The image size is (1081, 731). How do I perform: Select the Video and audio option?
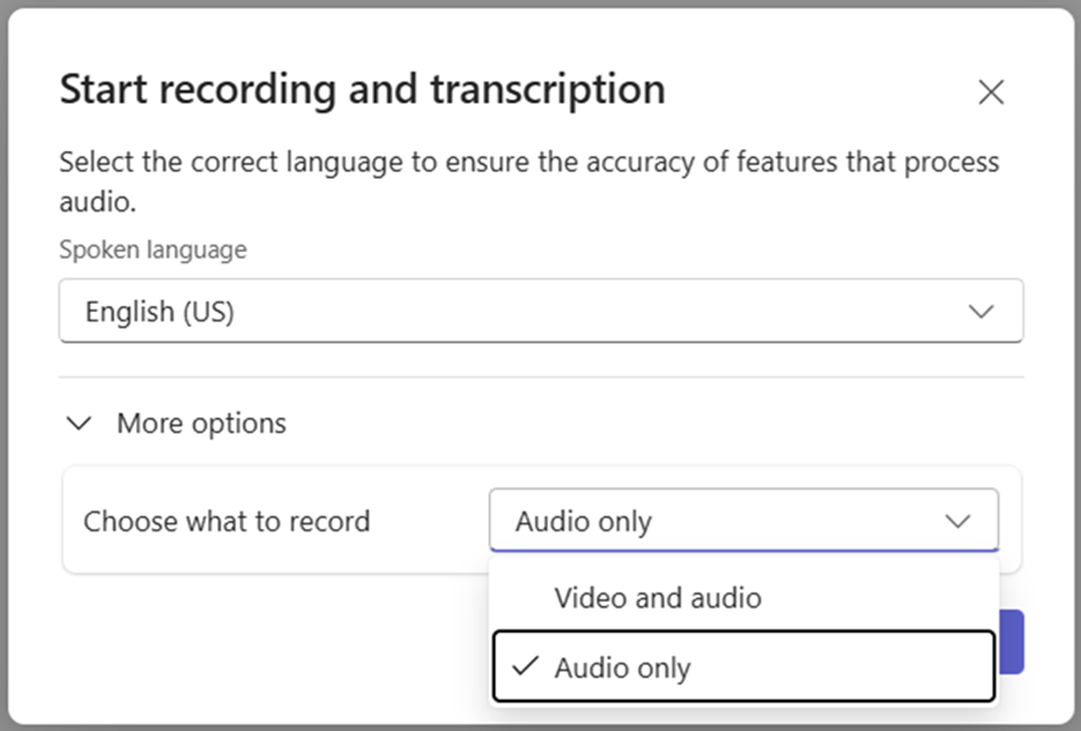coord(657,598)
